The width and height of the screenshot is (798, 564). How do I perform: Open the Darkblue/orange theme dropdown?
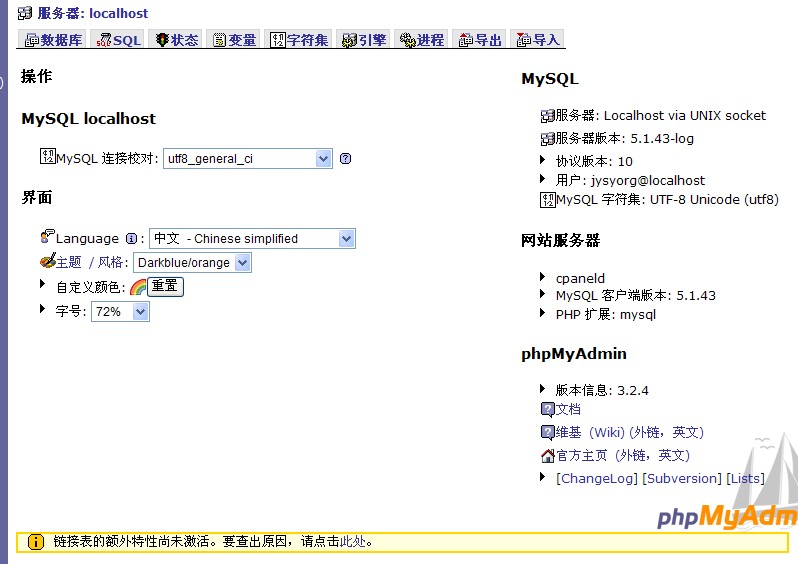click(192, 263)
